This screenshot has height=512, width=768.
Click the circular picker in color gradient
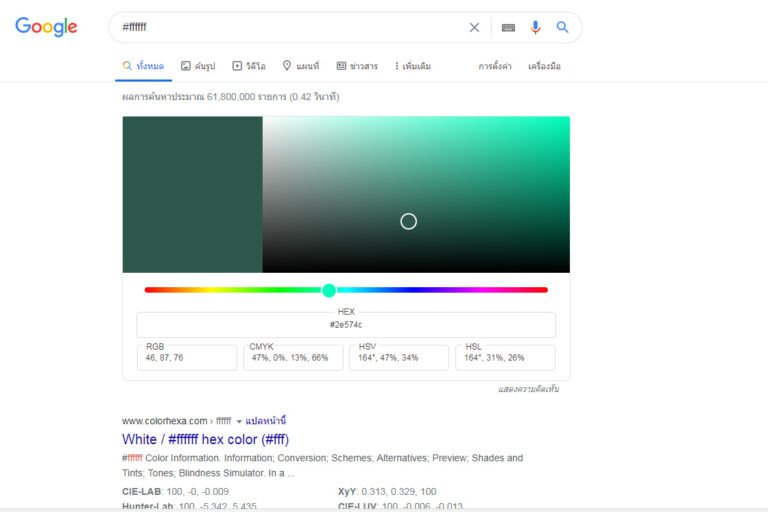pos(408,221)
